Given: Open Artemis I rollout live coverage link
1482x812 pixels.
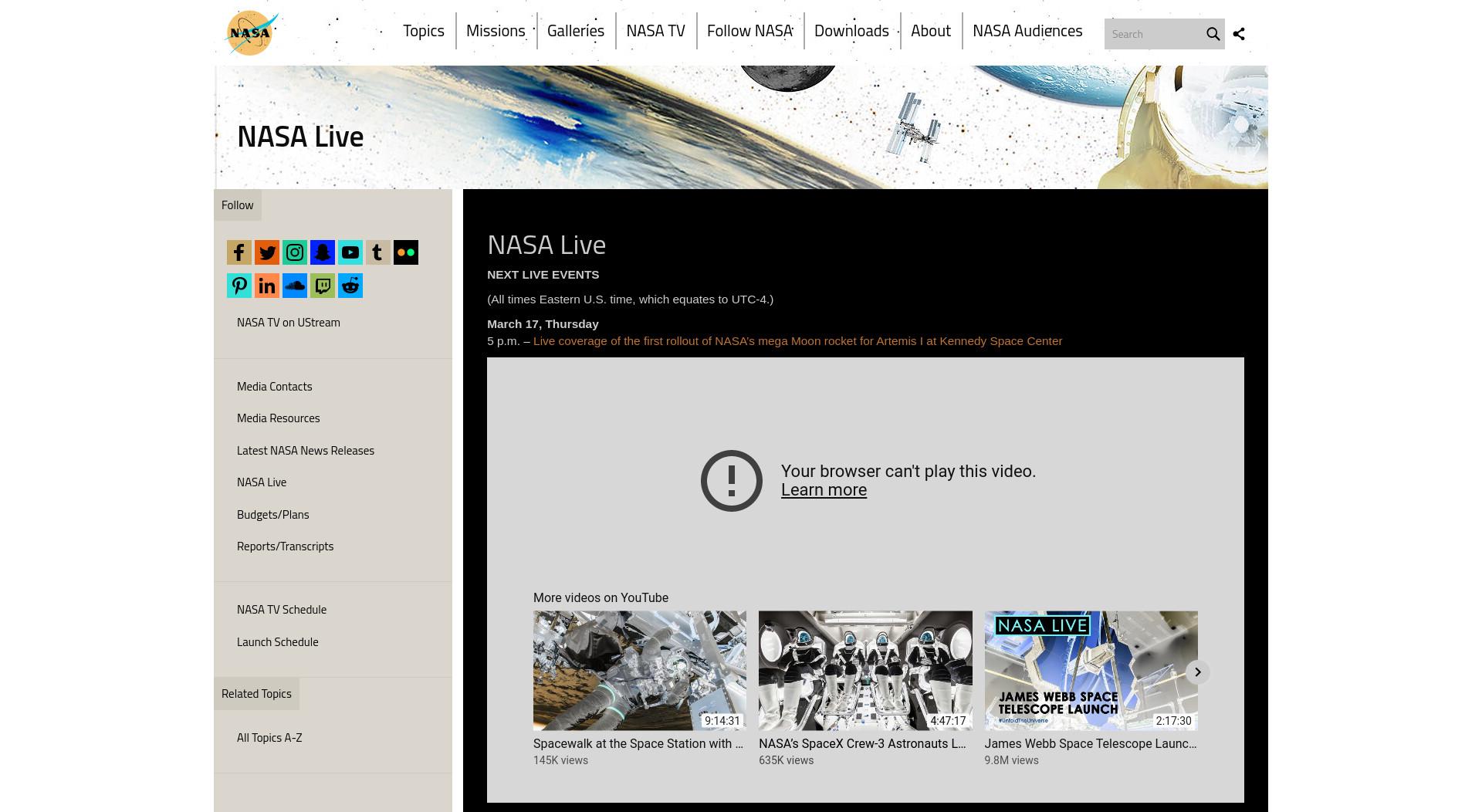Looking at the screenshot, I should pos(797,341).
